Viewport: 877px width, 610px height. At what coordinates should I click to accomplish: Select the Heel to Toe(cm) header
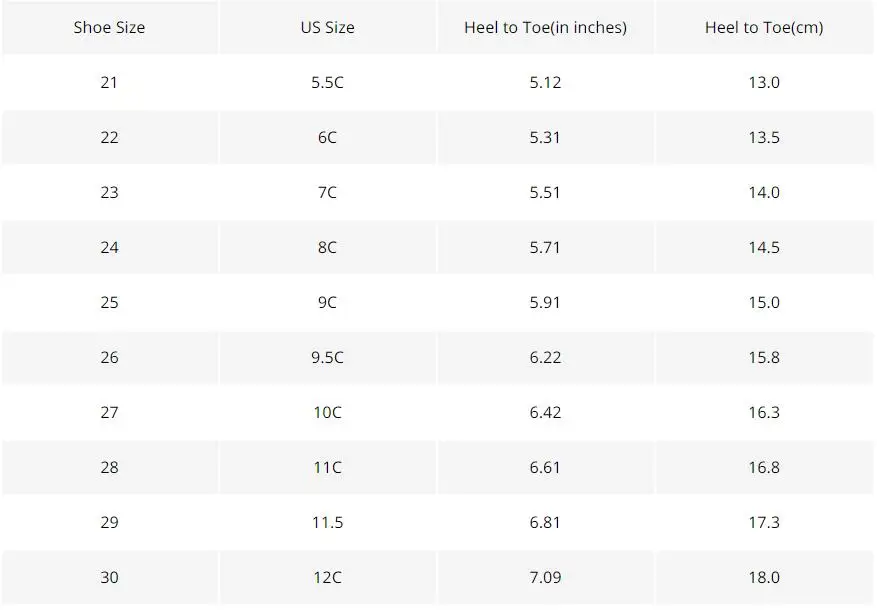tap(764, 27)
